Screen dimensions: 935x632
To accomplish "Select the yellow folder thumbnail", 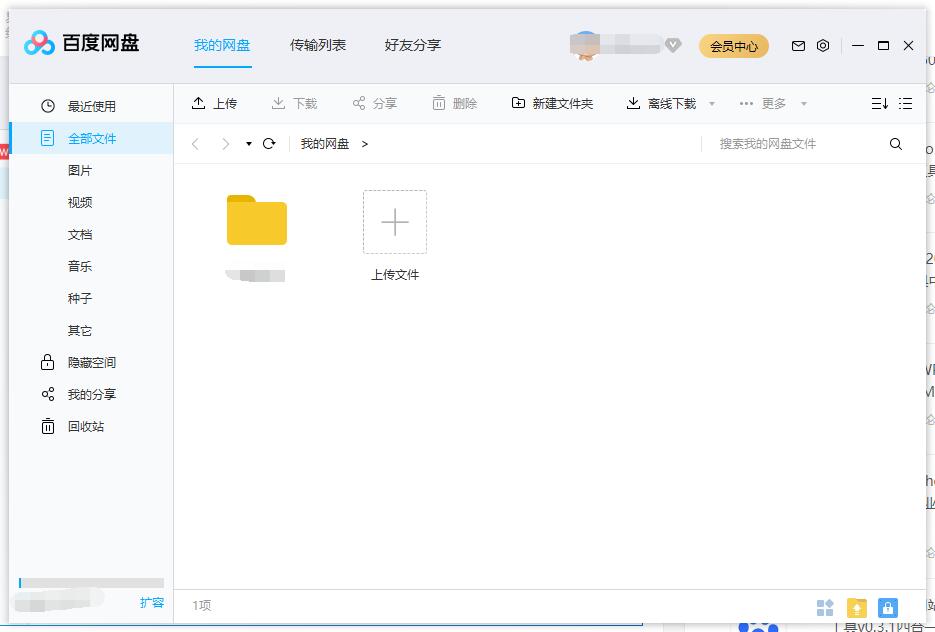I will tap(256, 220).
